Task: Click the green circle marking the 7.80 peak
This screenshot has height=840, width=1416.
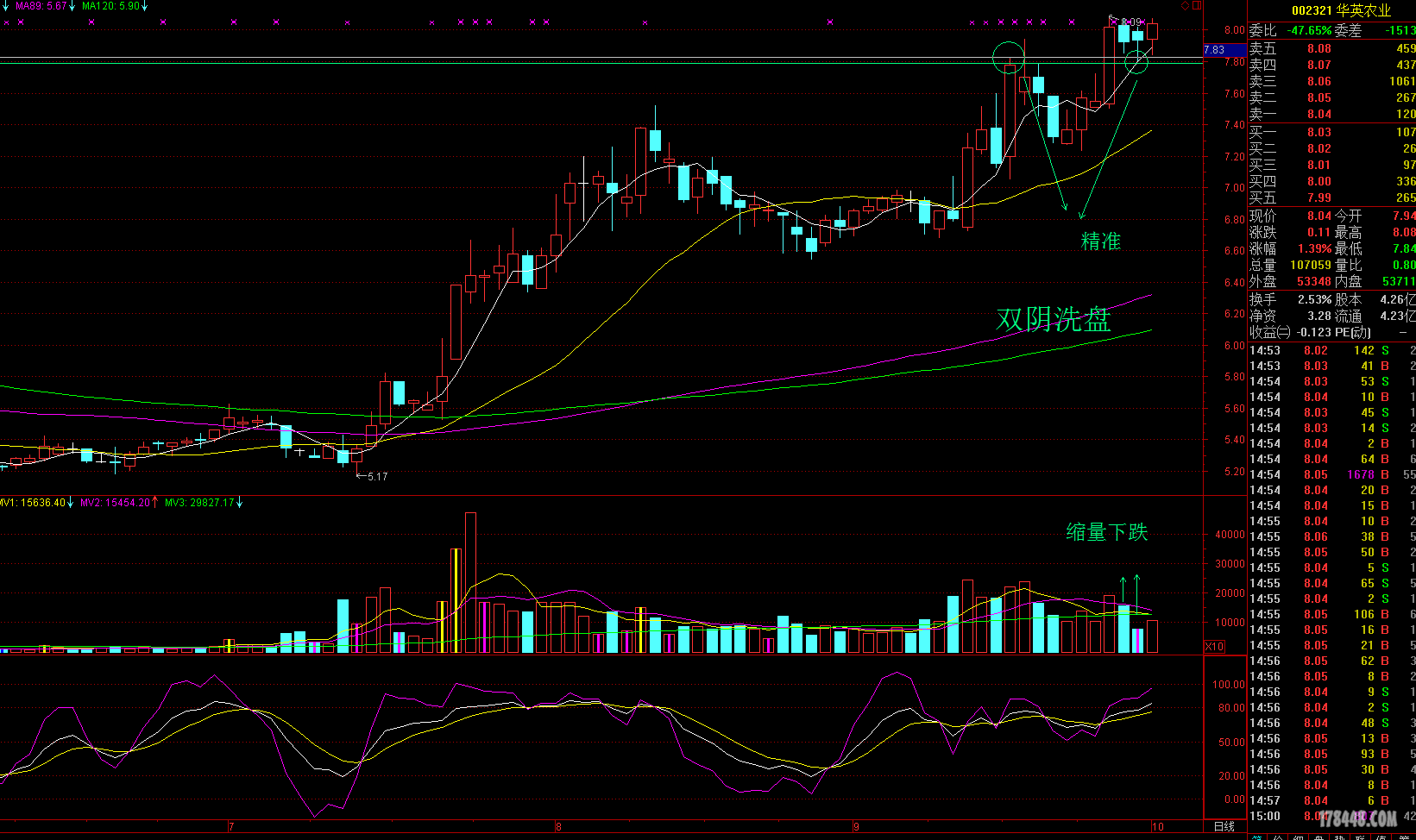Action: pos(1008,58)
